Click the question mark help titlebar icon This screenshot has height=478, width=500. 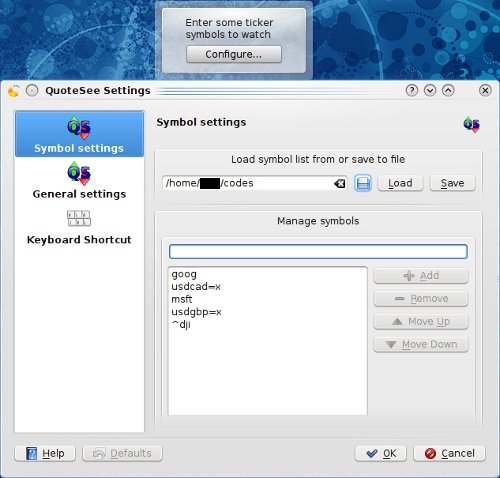click(x=412, y=90)
